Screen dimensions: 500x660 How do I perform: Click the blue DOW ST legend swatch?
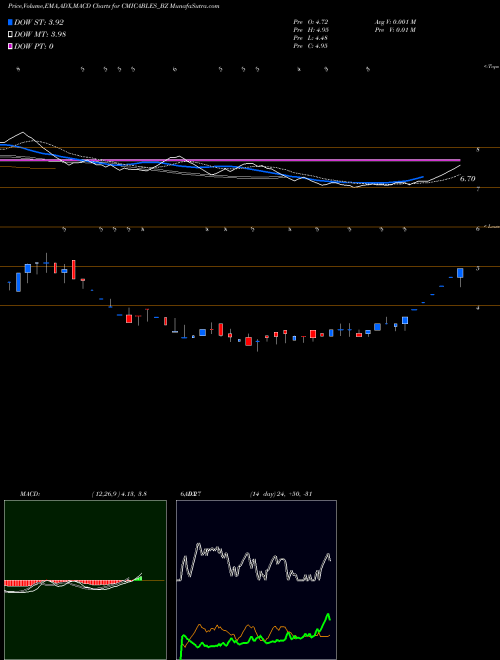point(10,22)
